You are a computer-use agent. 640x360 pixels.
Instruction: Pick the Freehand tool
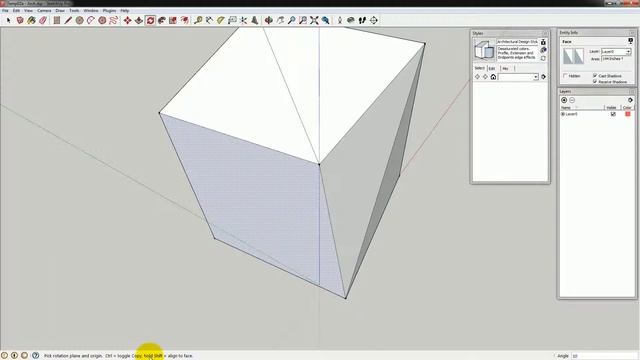tap(113, 20)
